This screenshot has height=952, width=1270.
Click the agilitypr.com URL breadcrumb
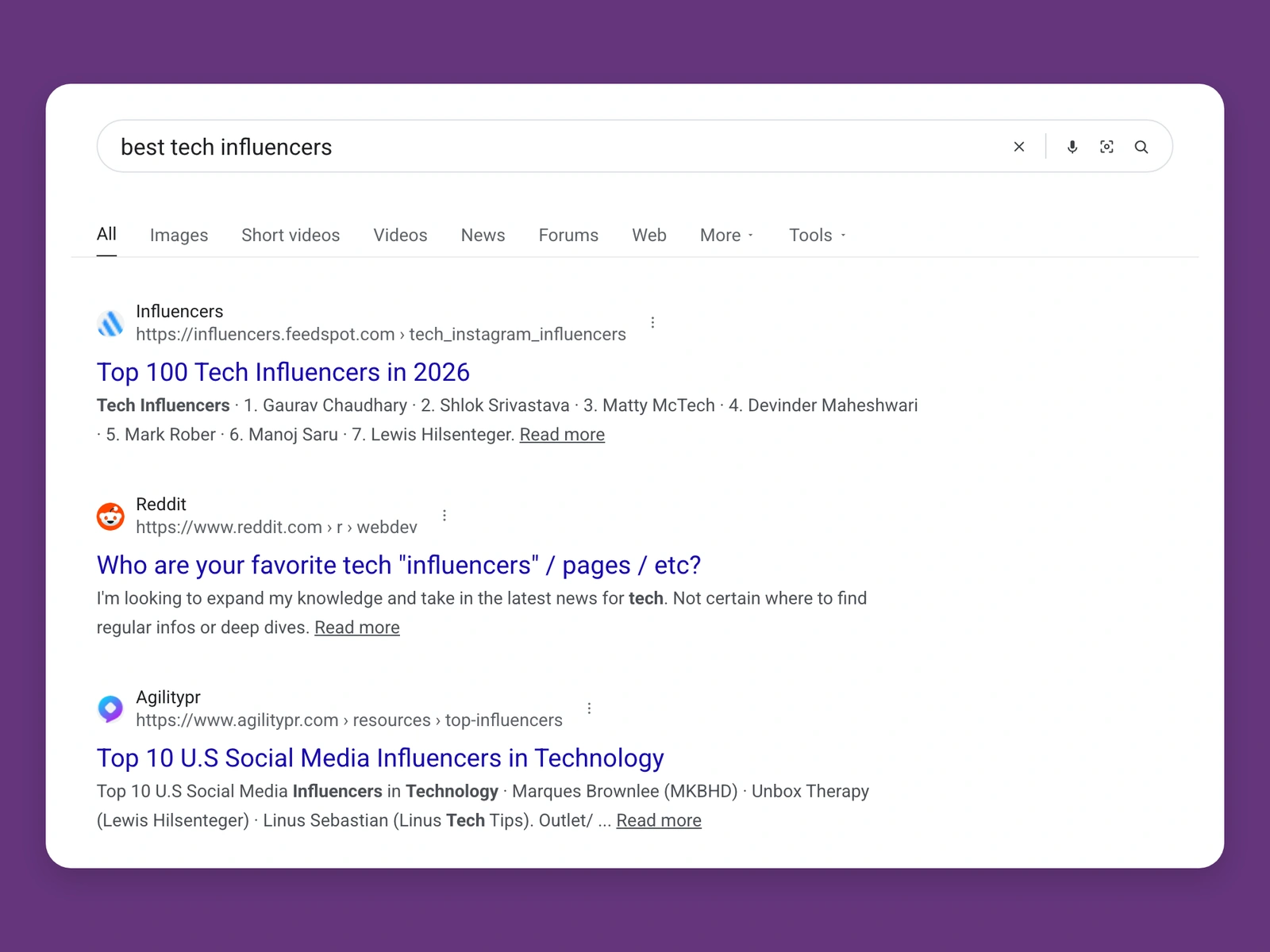(349, 720)
